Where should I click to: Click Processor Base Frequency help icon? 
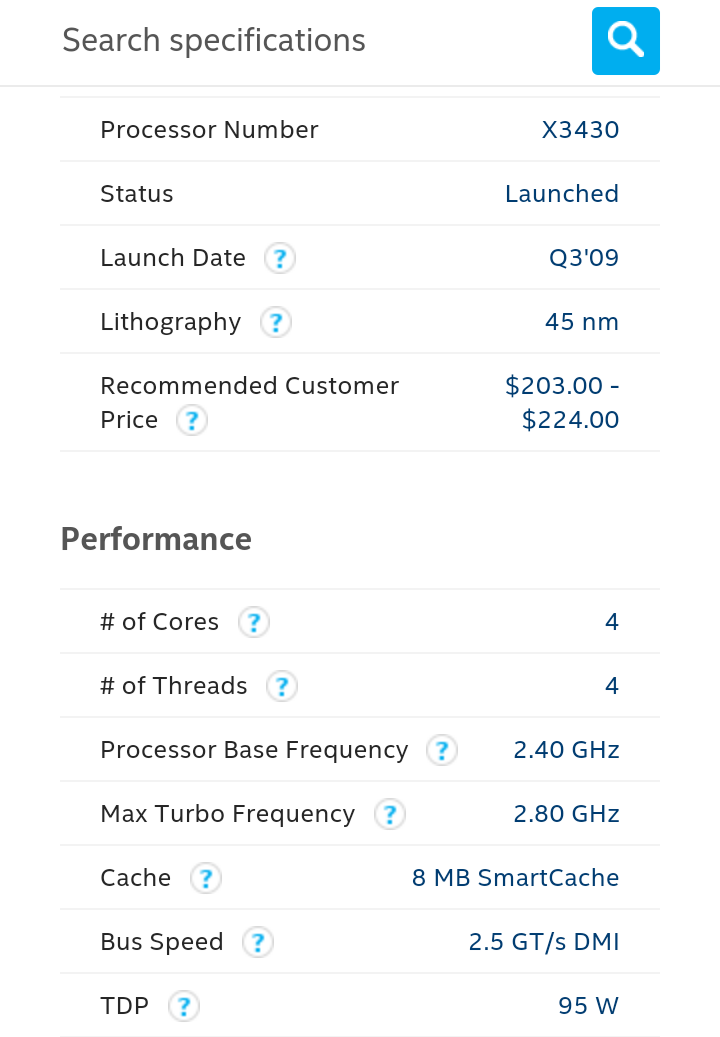point(441,751)
